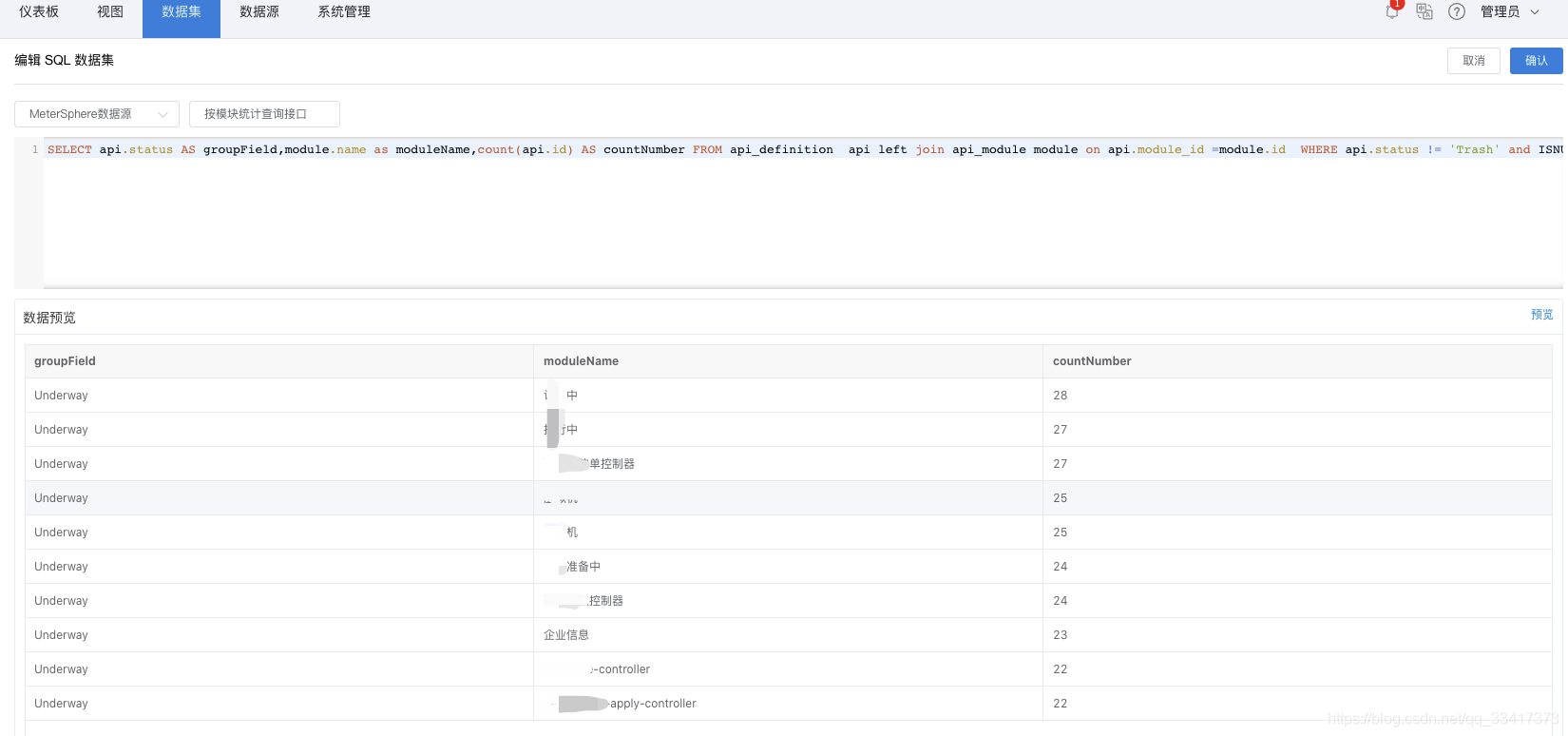Click the 数据预览 section title

(49, 318)
